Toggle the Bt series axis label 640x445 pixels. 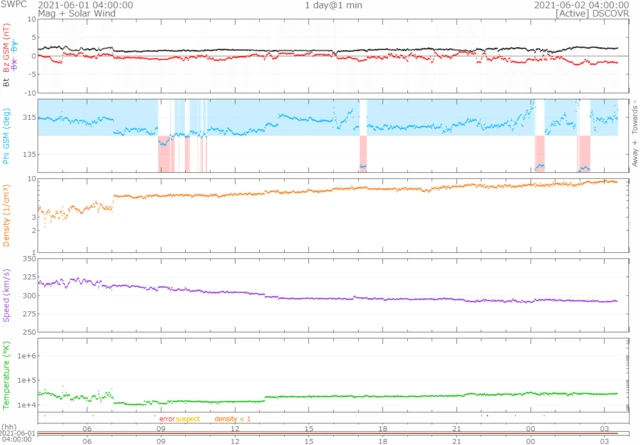7,85
